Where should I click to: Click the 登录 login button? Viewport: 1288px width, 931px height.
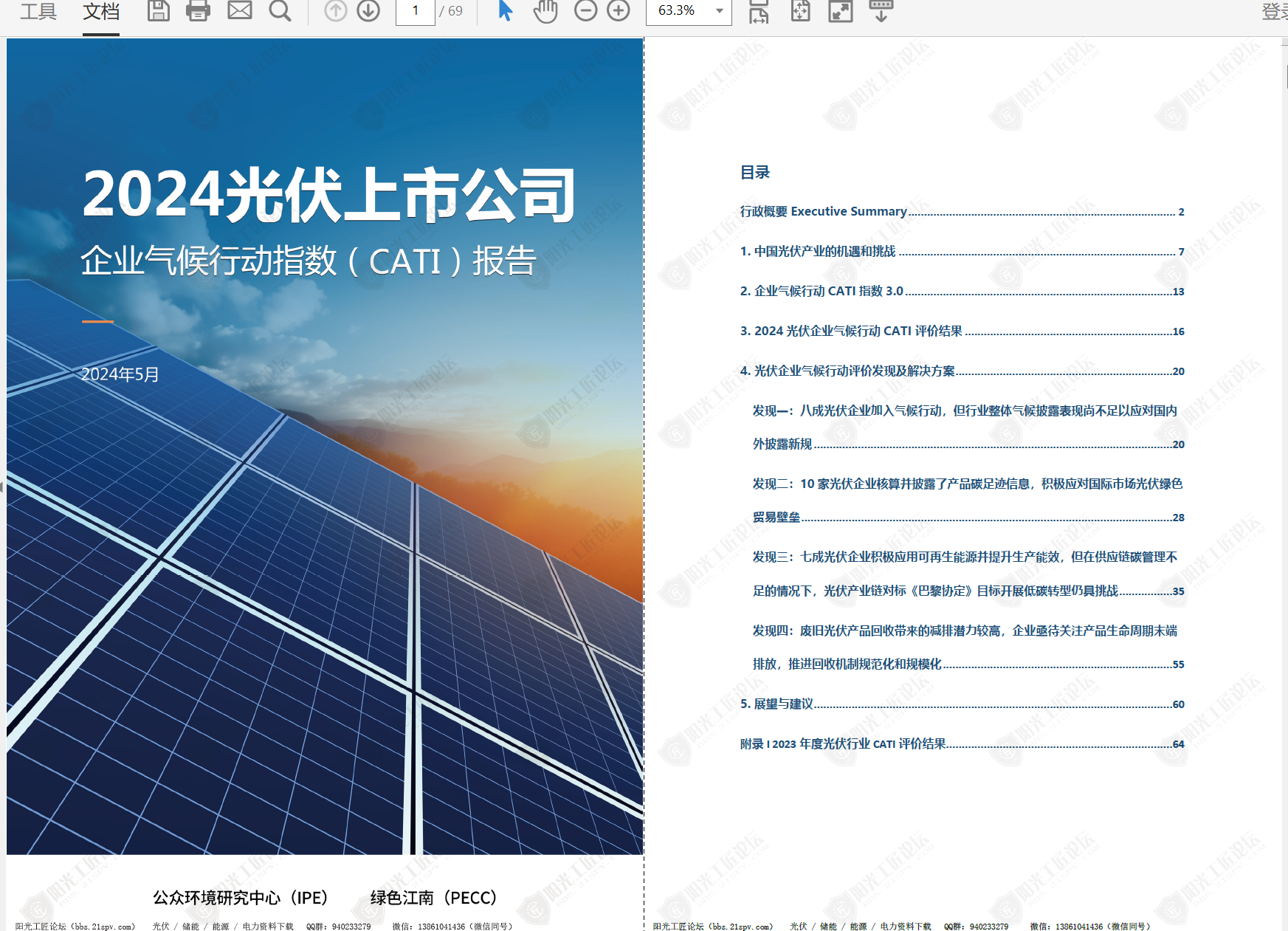tap(1275, 11)
